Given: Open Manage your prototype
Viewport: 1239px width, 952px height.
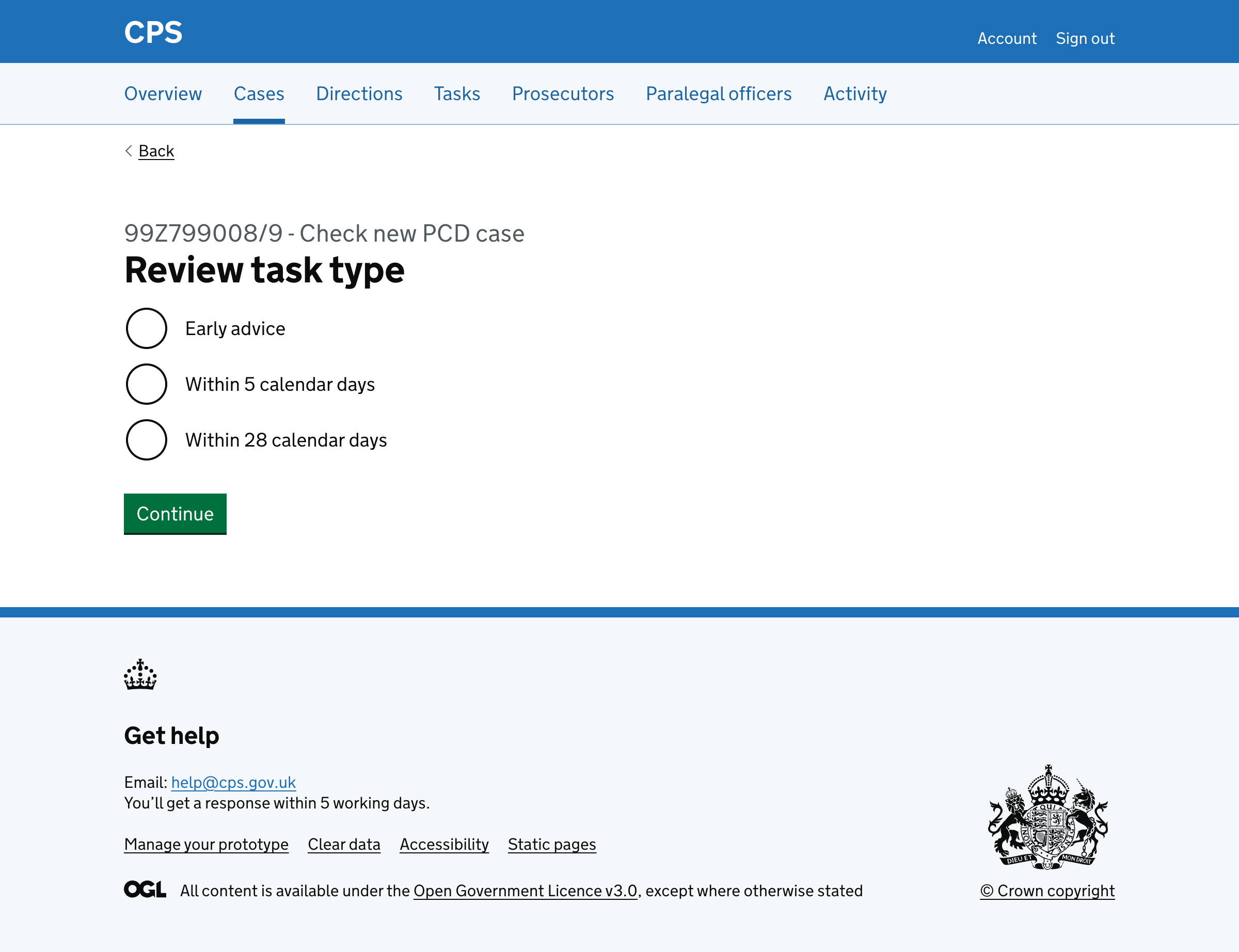Looking at the screenshot, I should pyautogui.click(x=206, y=844).
